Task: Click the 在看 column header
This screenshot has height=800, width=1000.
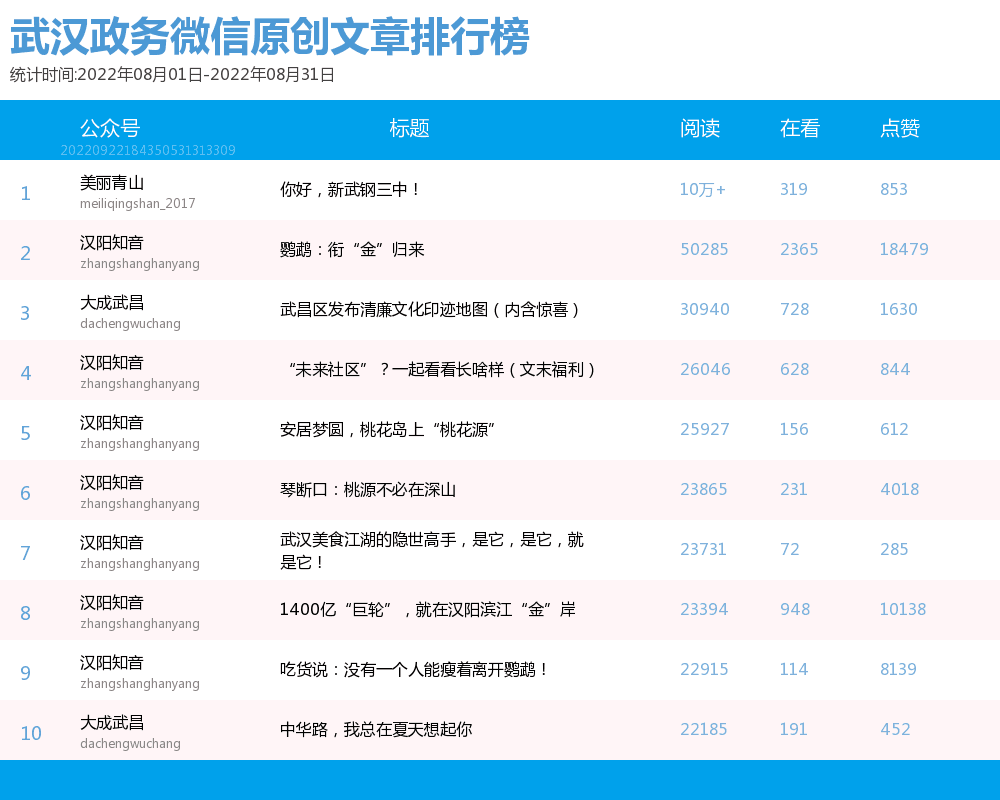Action: click(799, 128)
